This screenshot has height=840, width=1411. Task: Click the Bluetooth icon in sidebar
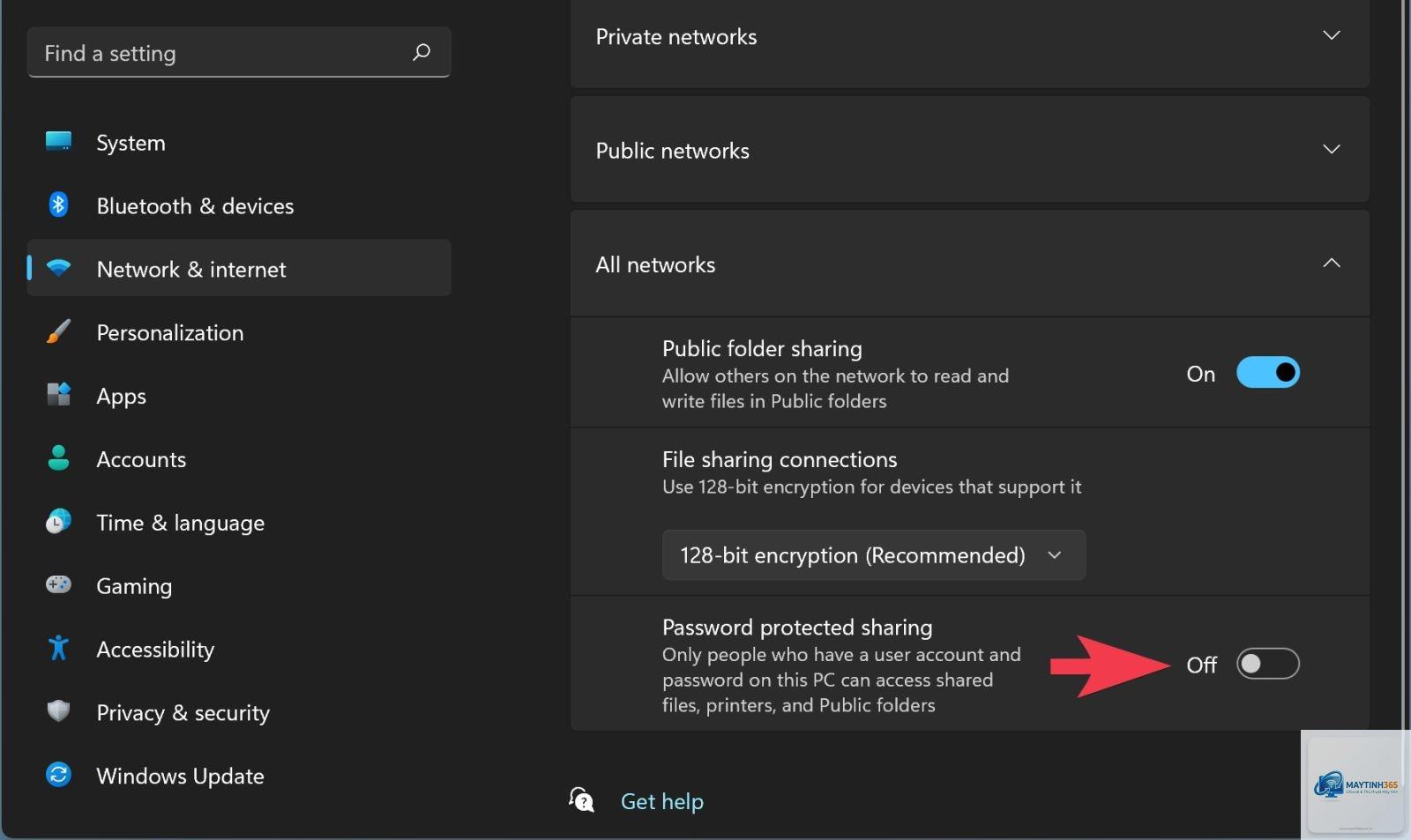[x=58, y=204]
